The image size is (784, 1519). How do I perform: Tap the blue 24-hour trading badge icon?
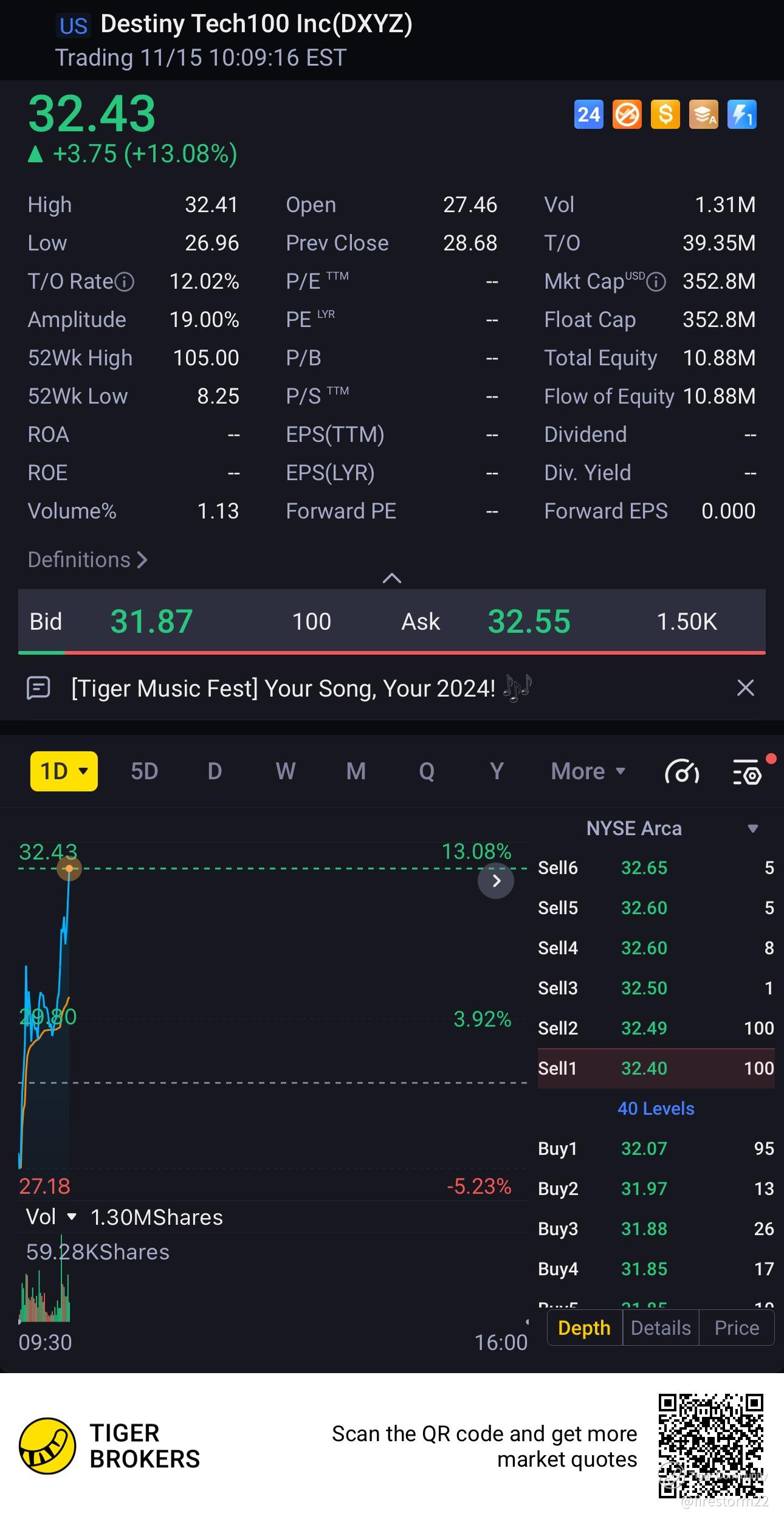pos(588,114)
